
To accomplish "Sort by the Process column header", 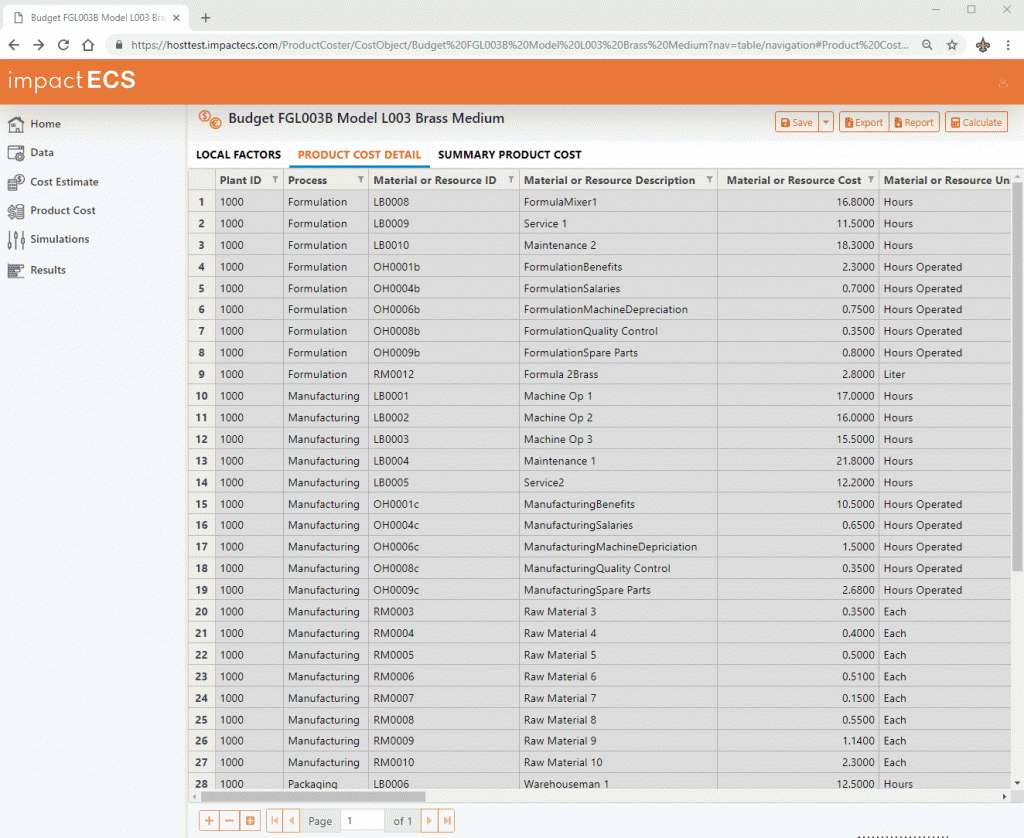I will click(308, 180).
